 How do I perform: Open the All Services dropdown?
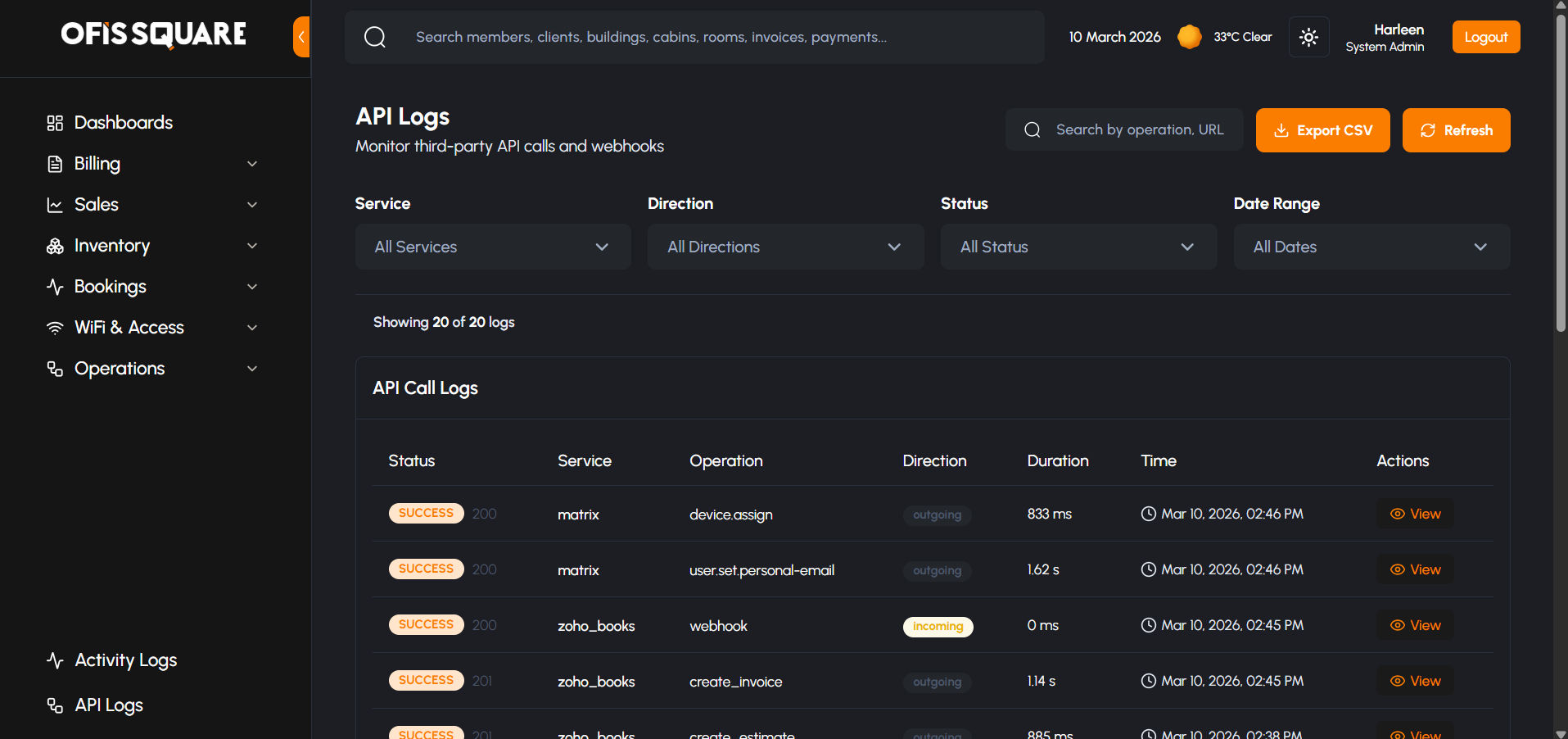[x=493, y=247]
